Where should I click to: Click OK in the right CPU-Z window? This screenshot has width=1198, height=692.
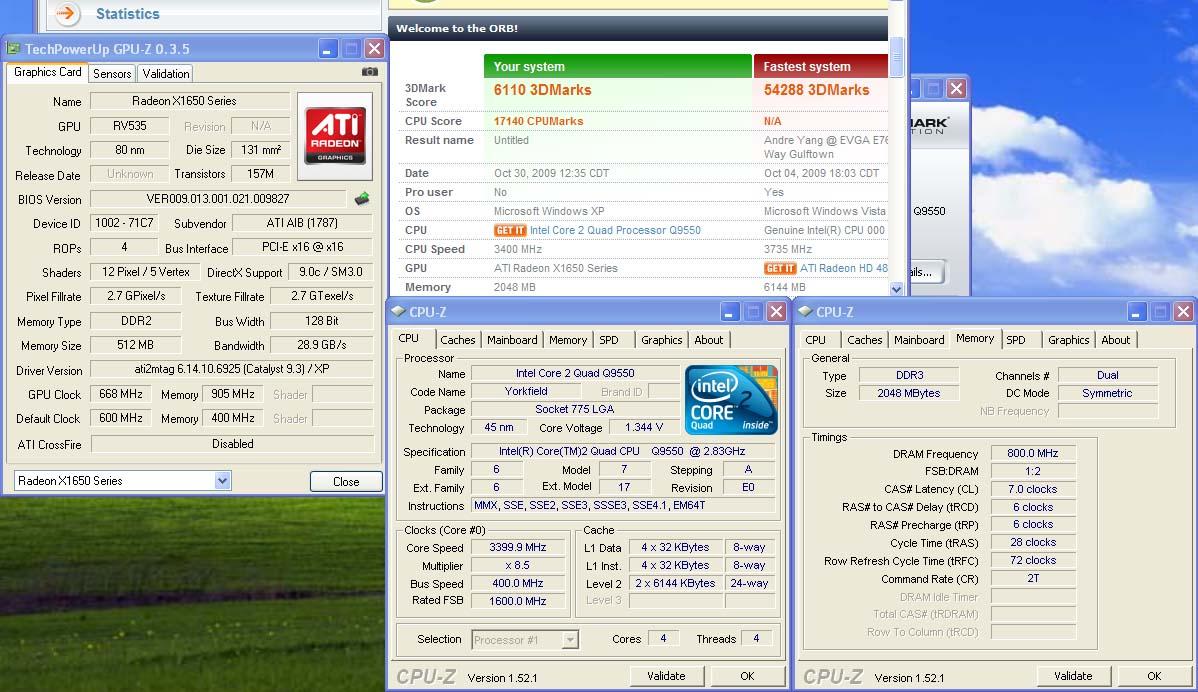click(x=1154, y=676)
